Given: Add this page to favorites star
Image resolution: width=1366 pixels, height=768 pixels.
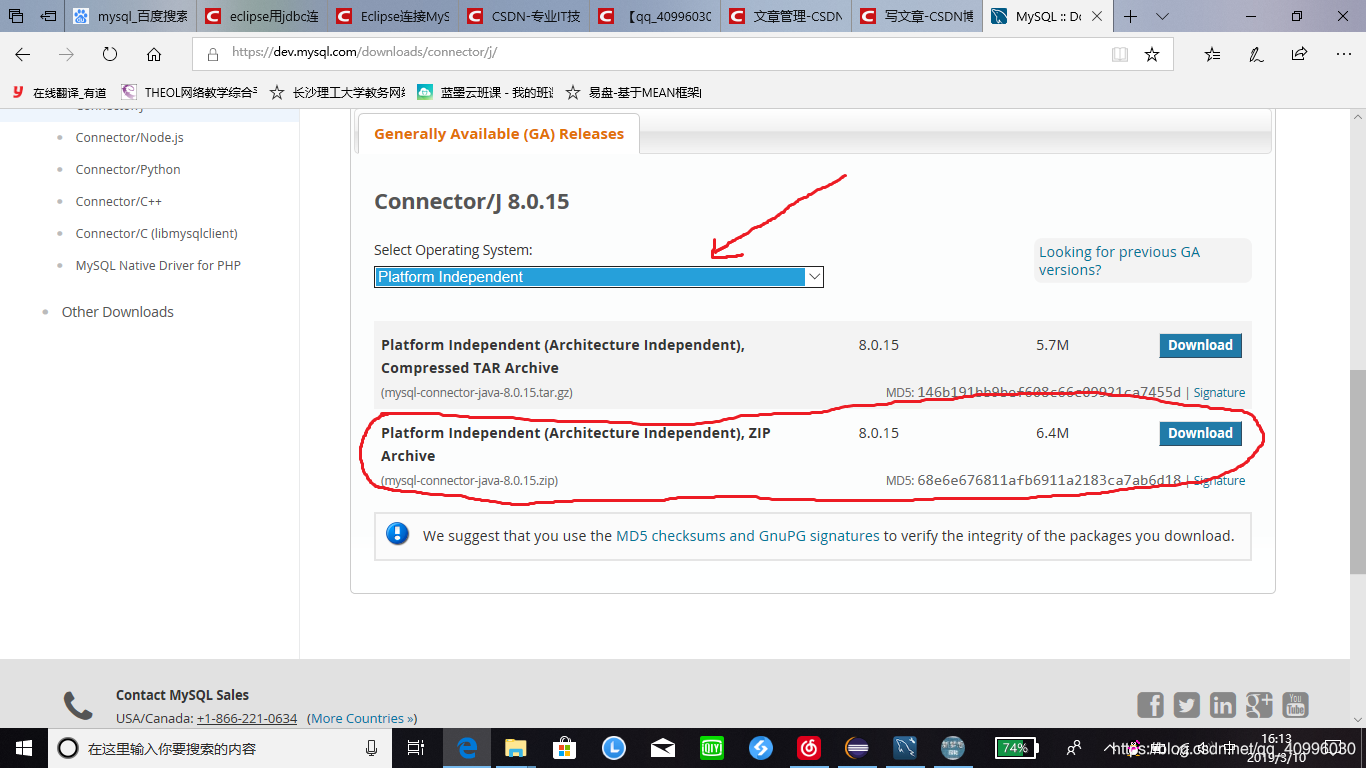Looking at the screenshot, I should point(1152,54).
